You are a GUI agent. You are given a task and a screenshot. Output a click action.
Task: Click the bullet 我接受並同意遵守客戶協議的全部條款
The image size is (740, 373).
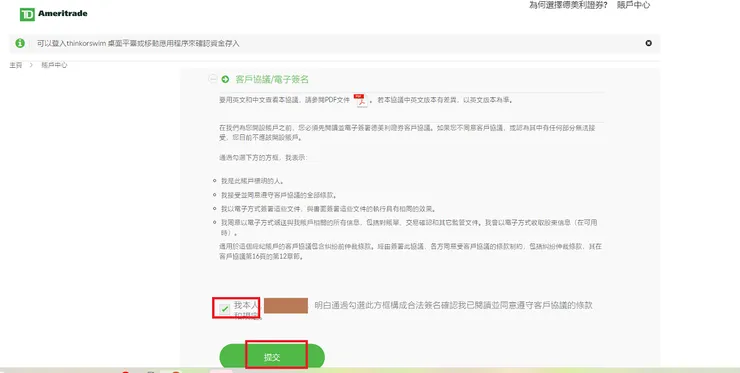click(278, 195)
